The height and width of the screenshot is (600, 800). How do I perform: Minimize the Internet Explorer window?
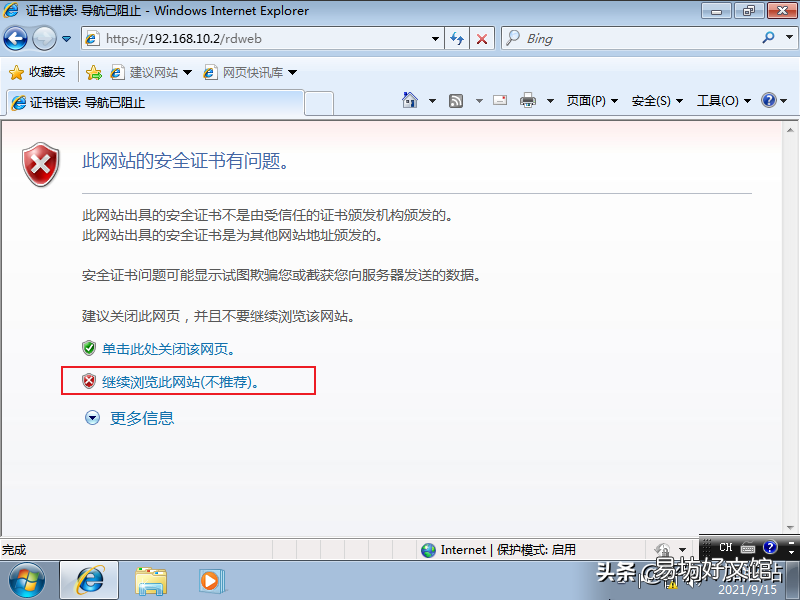click(x=716, y=11)
